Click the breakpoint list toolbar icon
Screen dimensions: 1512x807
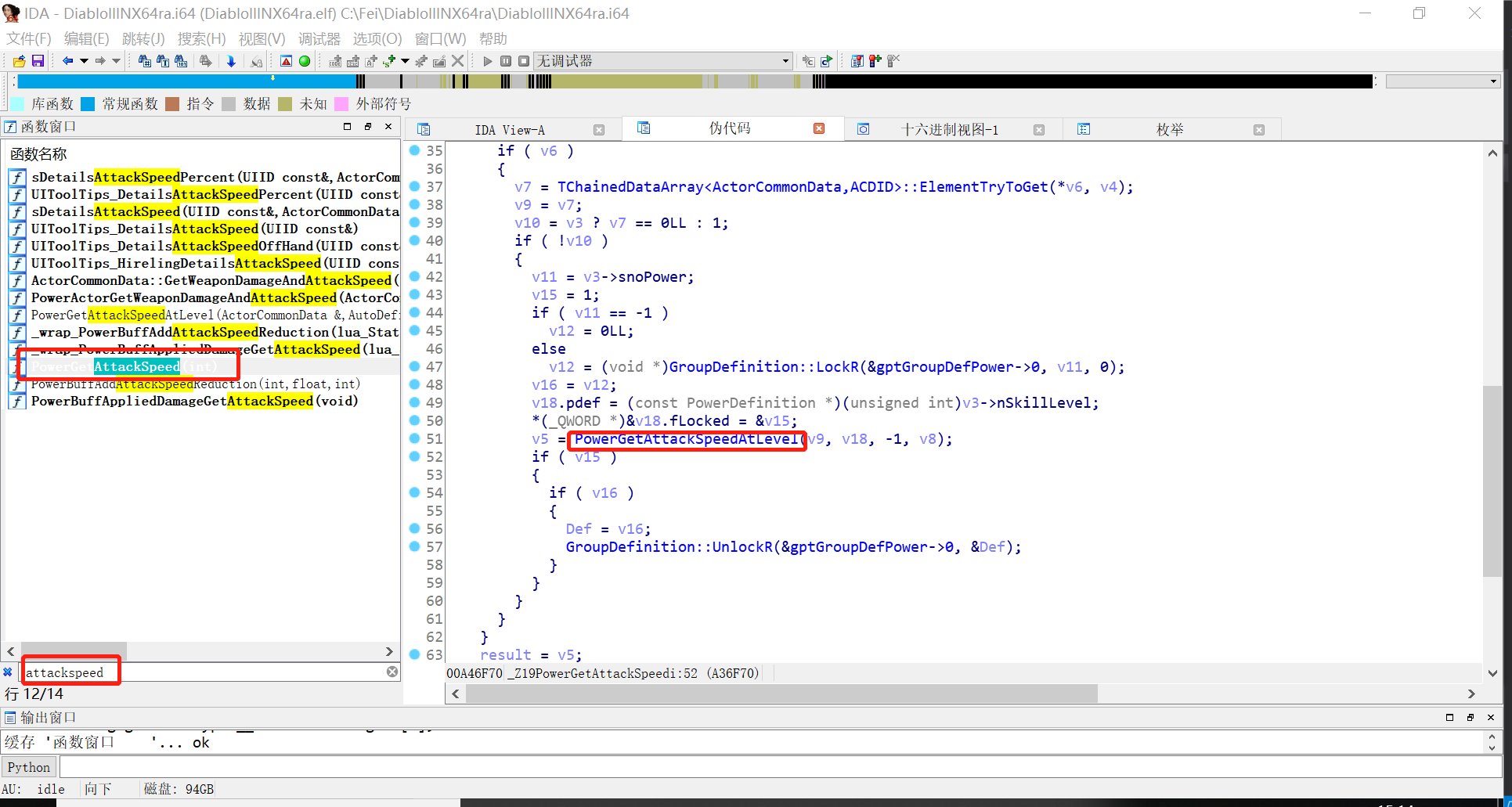pos(857,60)
